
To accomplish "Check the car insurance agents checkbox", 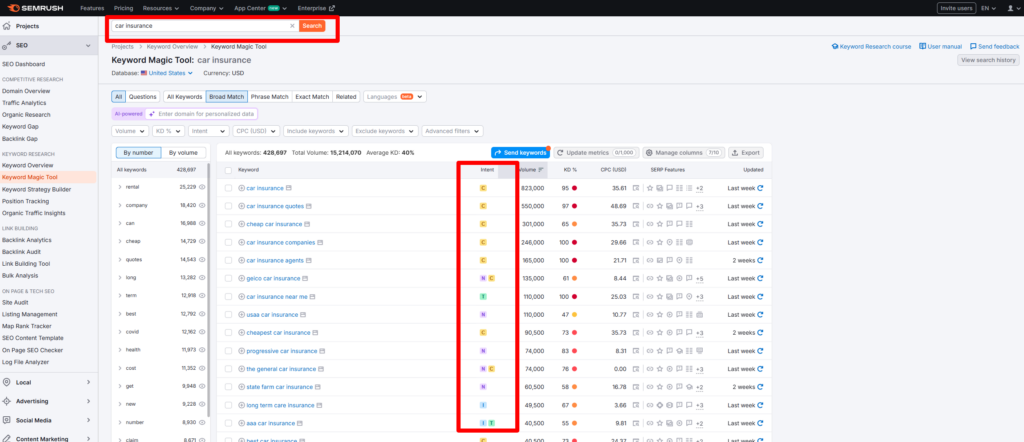I will (228, 260).
